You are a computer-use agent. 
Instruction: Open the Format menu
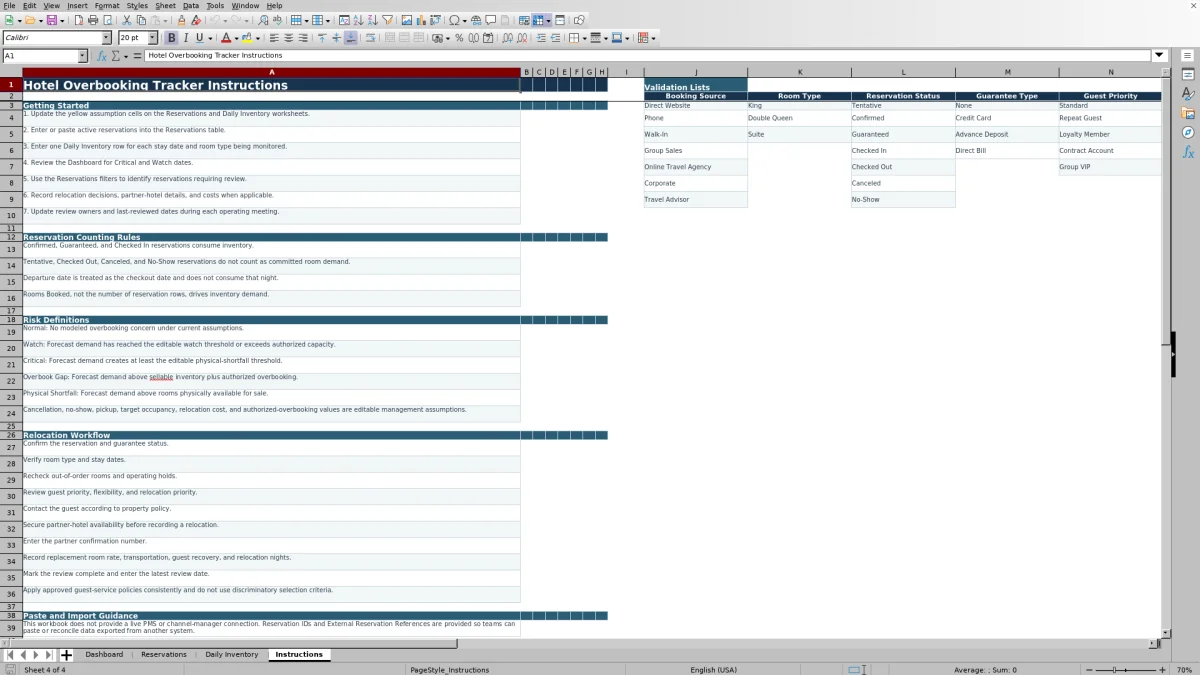click(106, 5)
